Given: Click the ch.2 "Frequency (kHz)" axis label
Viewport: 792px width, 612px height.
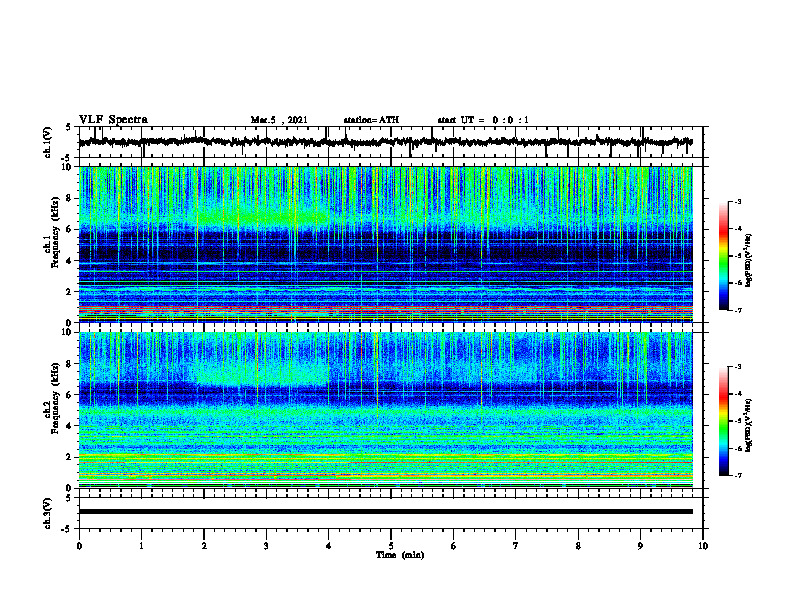Looking at the screenshot, I should [x=55, y=398].
